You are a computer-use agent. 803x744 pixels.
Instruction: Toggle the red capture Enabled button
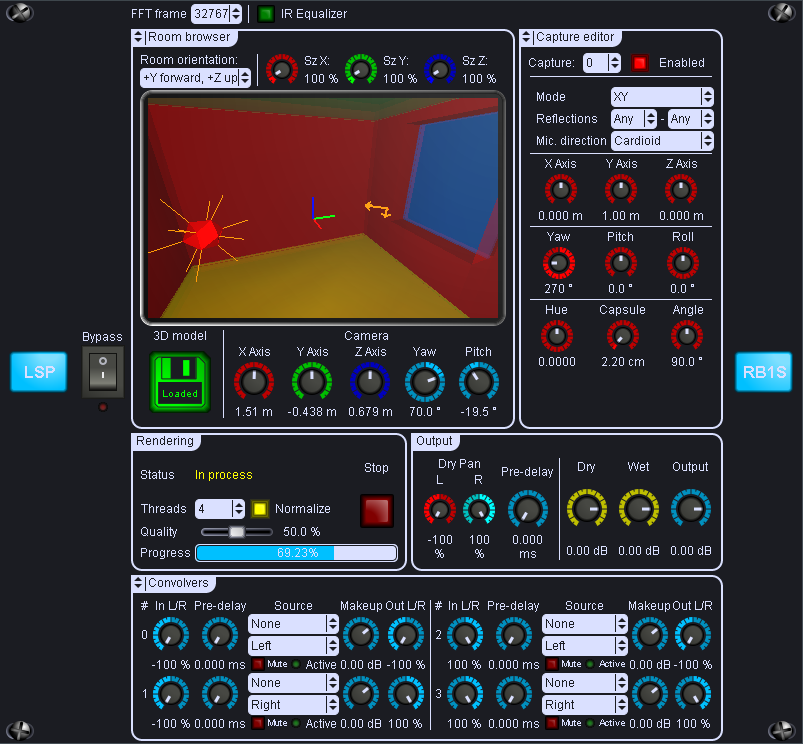pyautogui.click(x=640, y=63)
